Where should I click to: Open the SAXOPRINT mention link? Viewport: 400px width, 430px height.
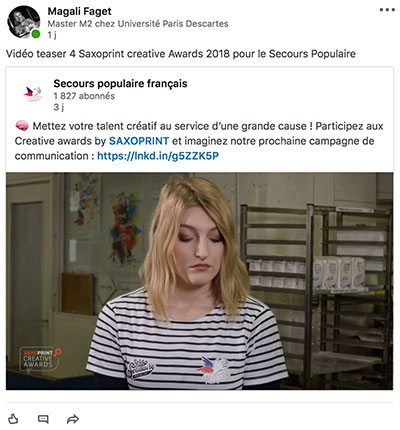[x=139, y=141]
